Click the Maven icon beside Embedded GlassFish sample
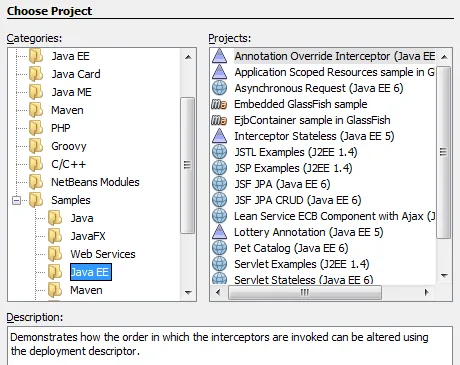This screenshot has height=365, width=460. [219, 104]
